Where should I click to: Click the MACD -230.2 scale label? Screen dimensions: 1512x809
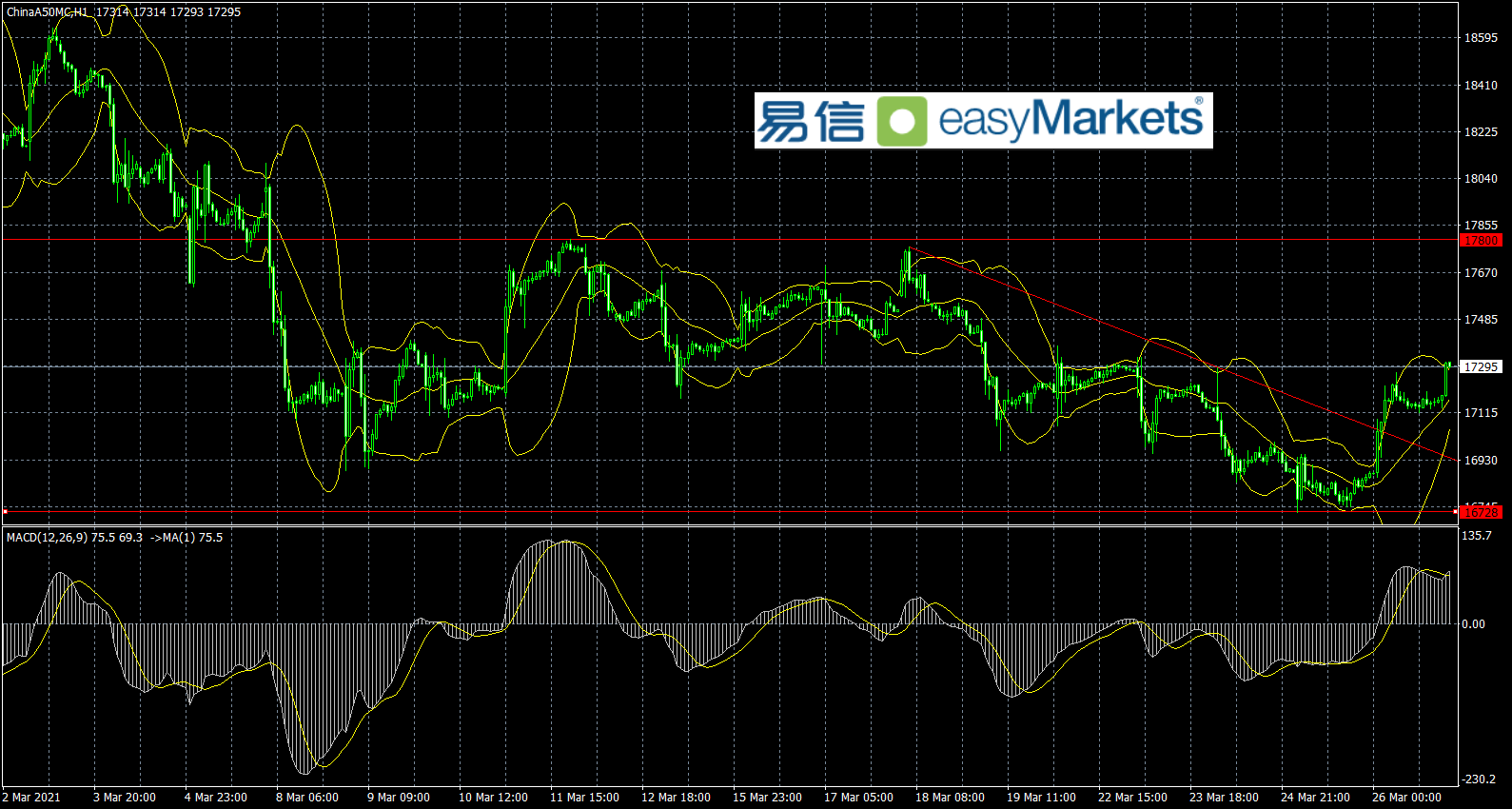coord(1478,779)
